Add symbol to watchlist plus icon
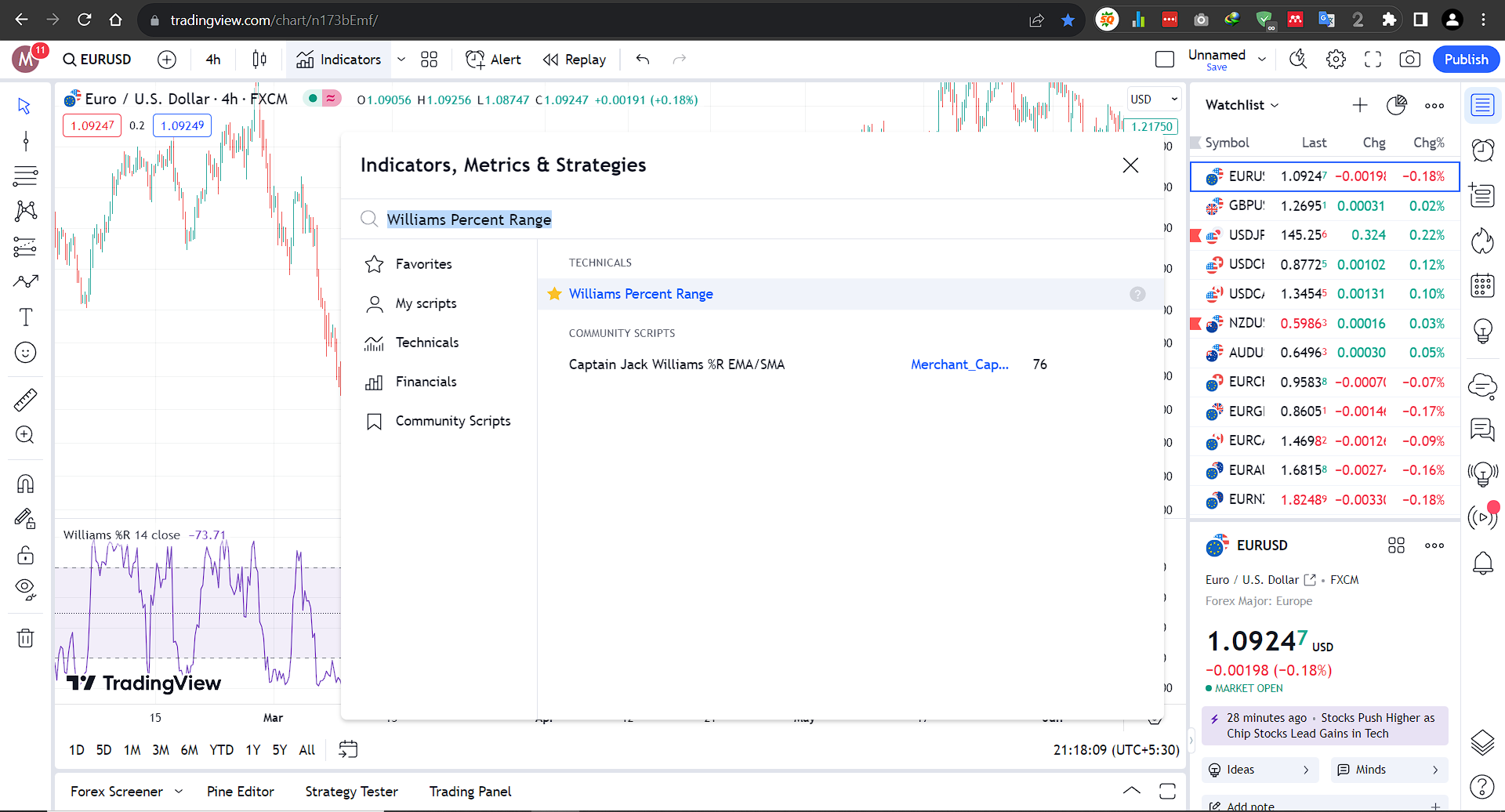1505x812 pixels. tap(1360, 105)
